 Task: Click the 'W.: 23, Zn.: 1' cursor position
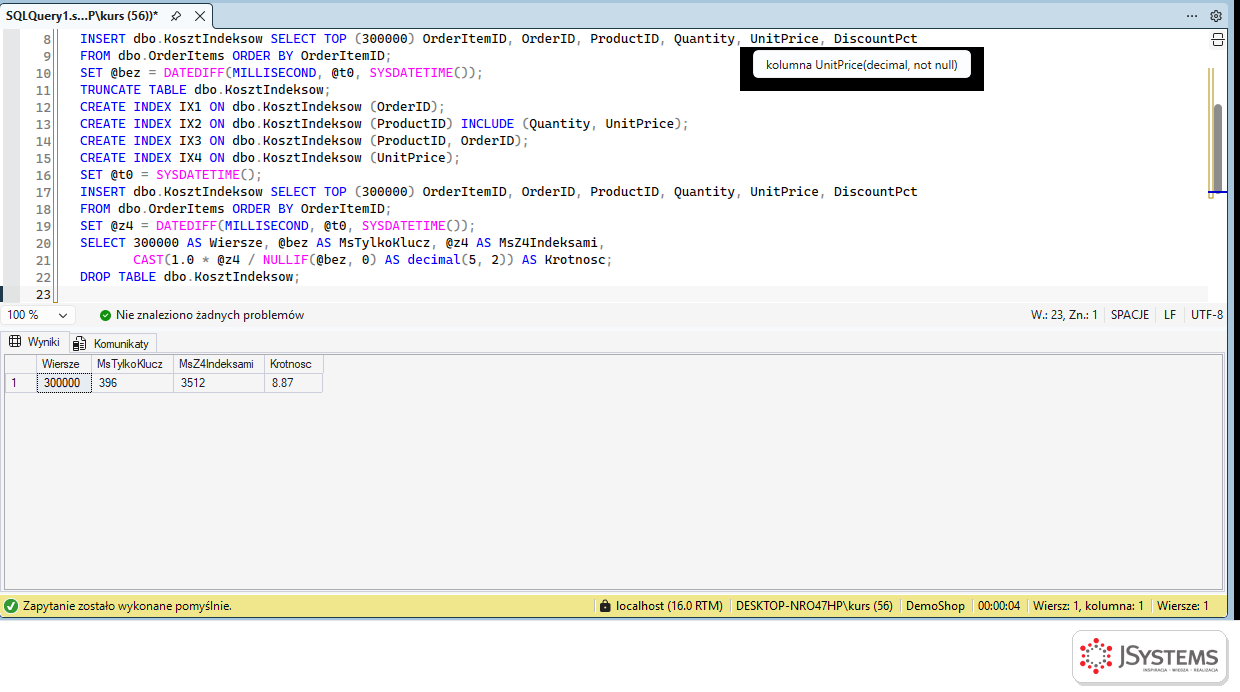point(1064,315)
